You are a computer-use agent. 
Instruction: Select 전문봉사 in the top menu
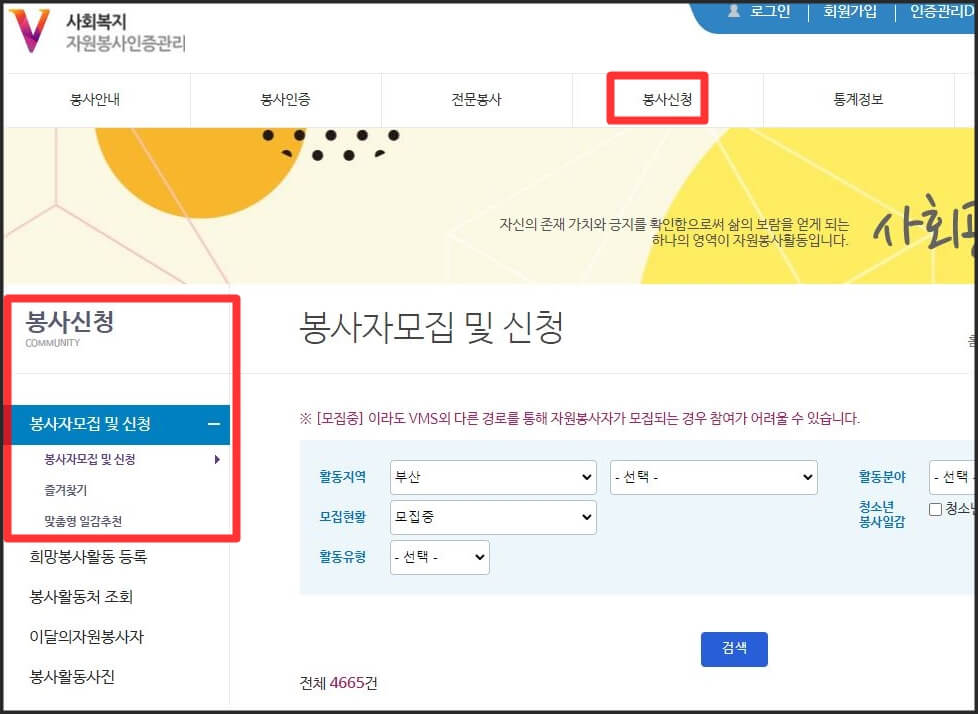[476, 100]
